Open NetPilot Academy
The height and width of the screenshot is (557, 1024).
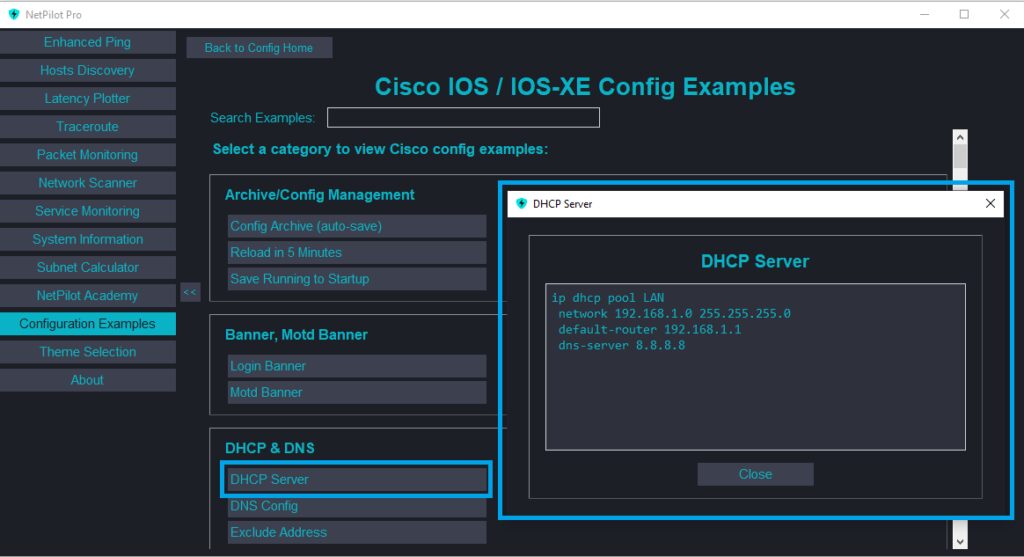point(88,295)
